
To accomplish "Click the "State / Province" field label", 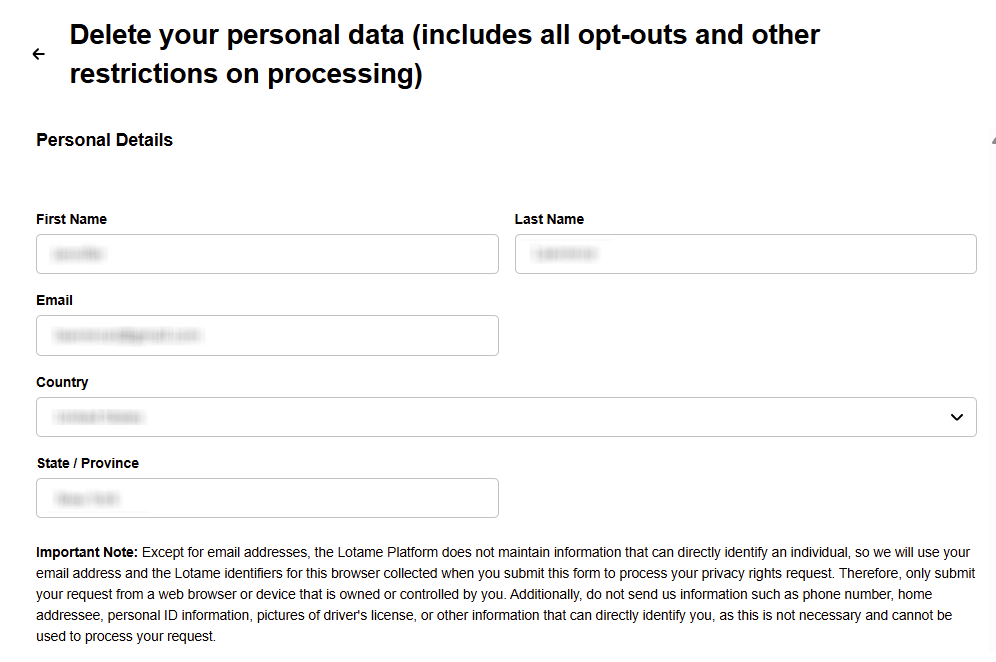I will pyautogui.click(x=87, y=463).
